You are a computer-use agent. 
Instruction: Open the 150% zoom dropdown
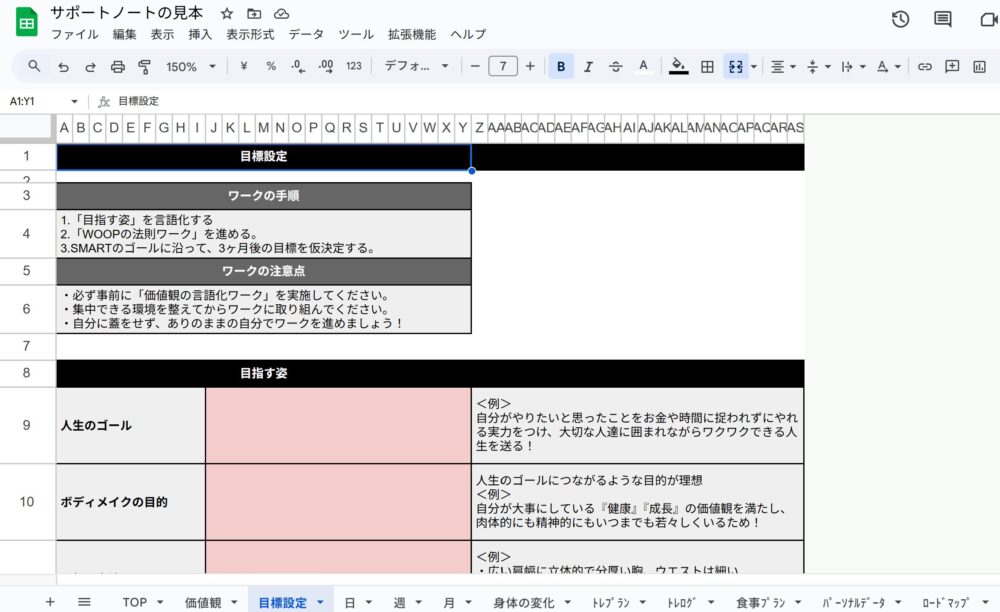(191, 66)
